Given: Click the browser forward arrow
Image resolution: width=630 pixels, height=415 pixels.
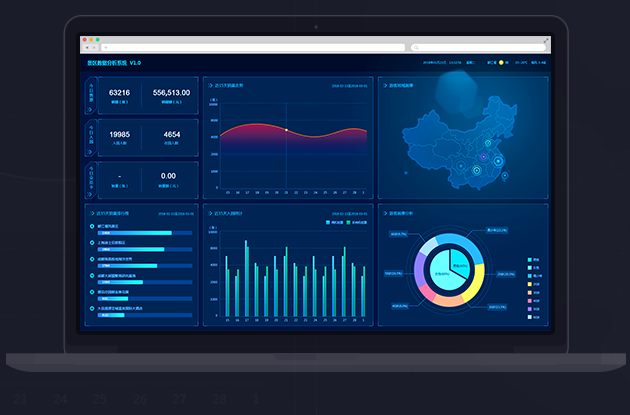Looking at the screenshot, I should coord(94,47).
